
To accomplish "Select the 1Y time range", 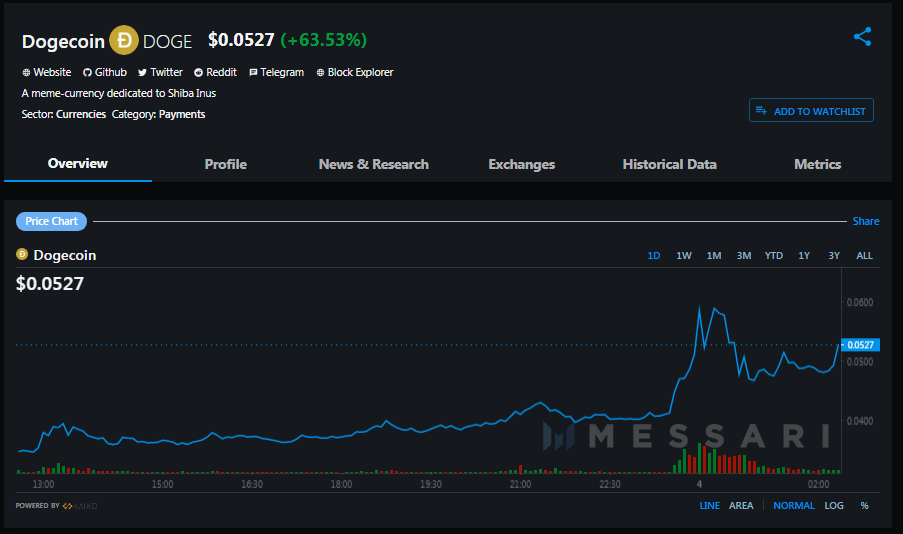I will tap(804, 255).
